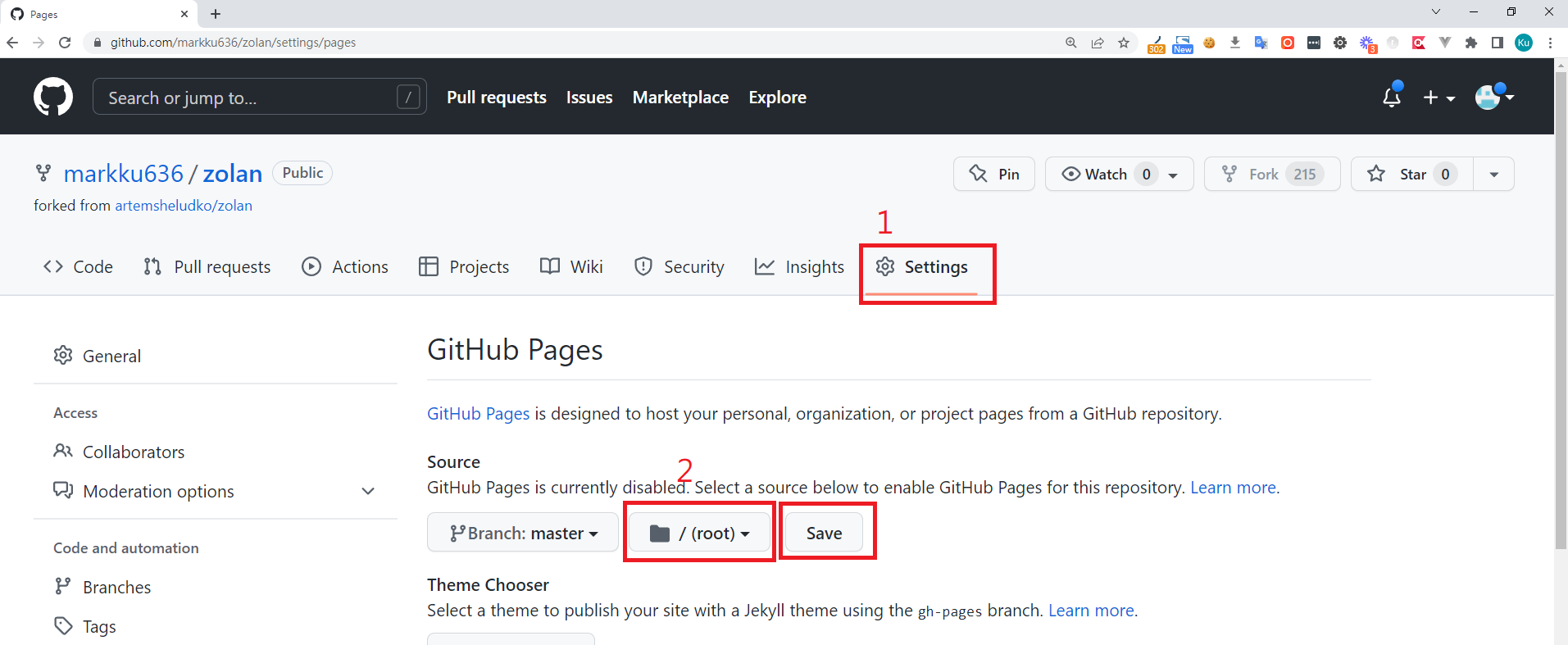Click the share icon in address bar

pos(1098,43)
